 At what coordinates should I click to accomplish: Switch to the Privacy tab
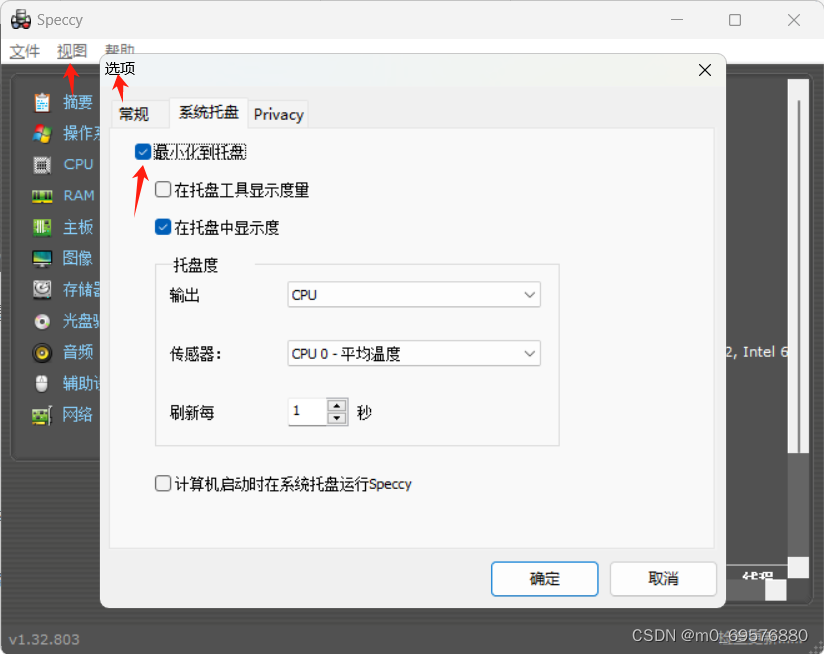click(279, 114)
